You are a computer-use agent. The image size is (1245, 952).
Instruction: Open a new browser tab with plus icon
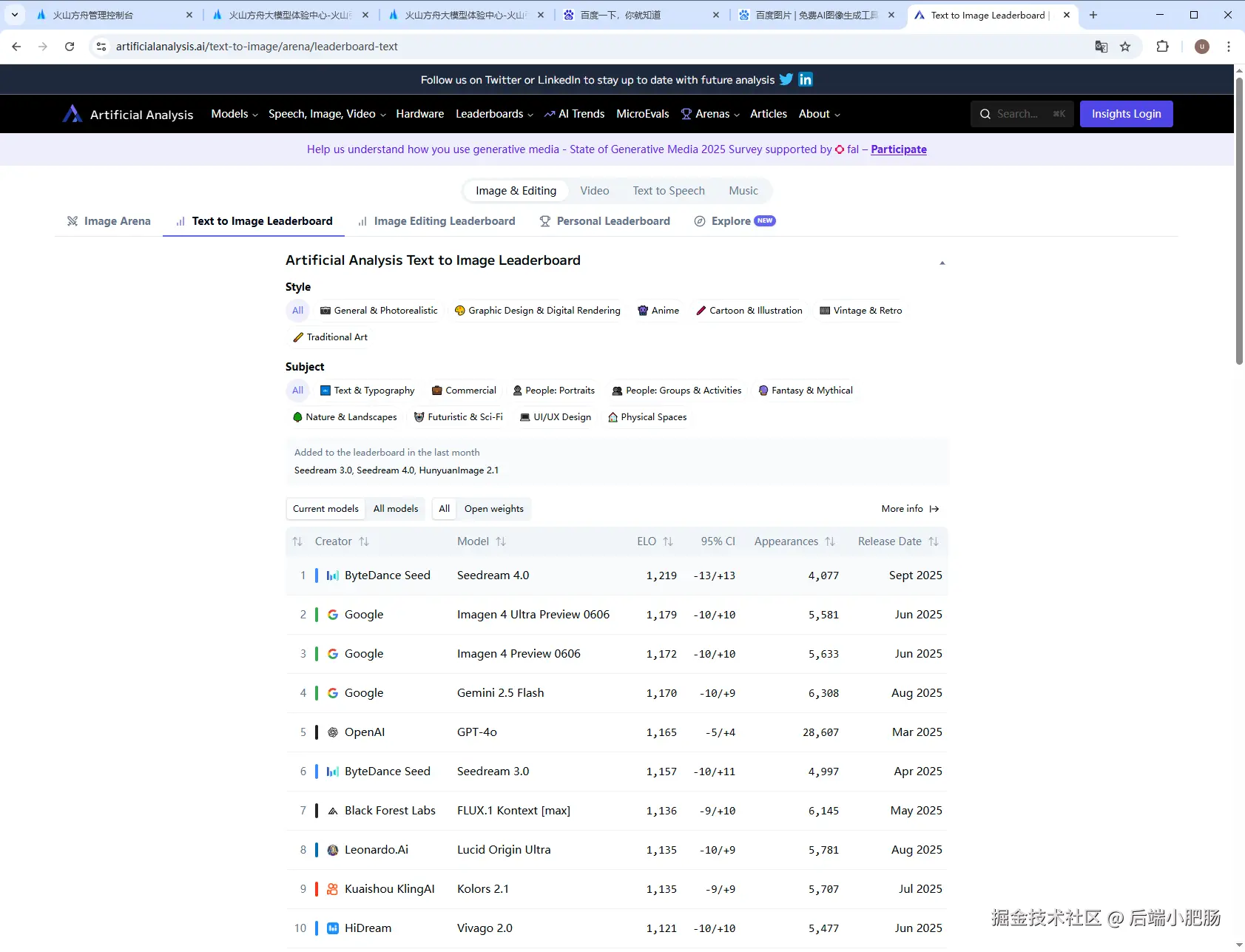(x=1093, y=15)
